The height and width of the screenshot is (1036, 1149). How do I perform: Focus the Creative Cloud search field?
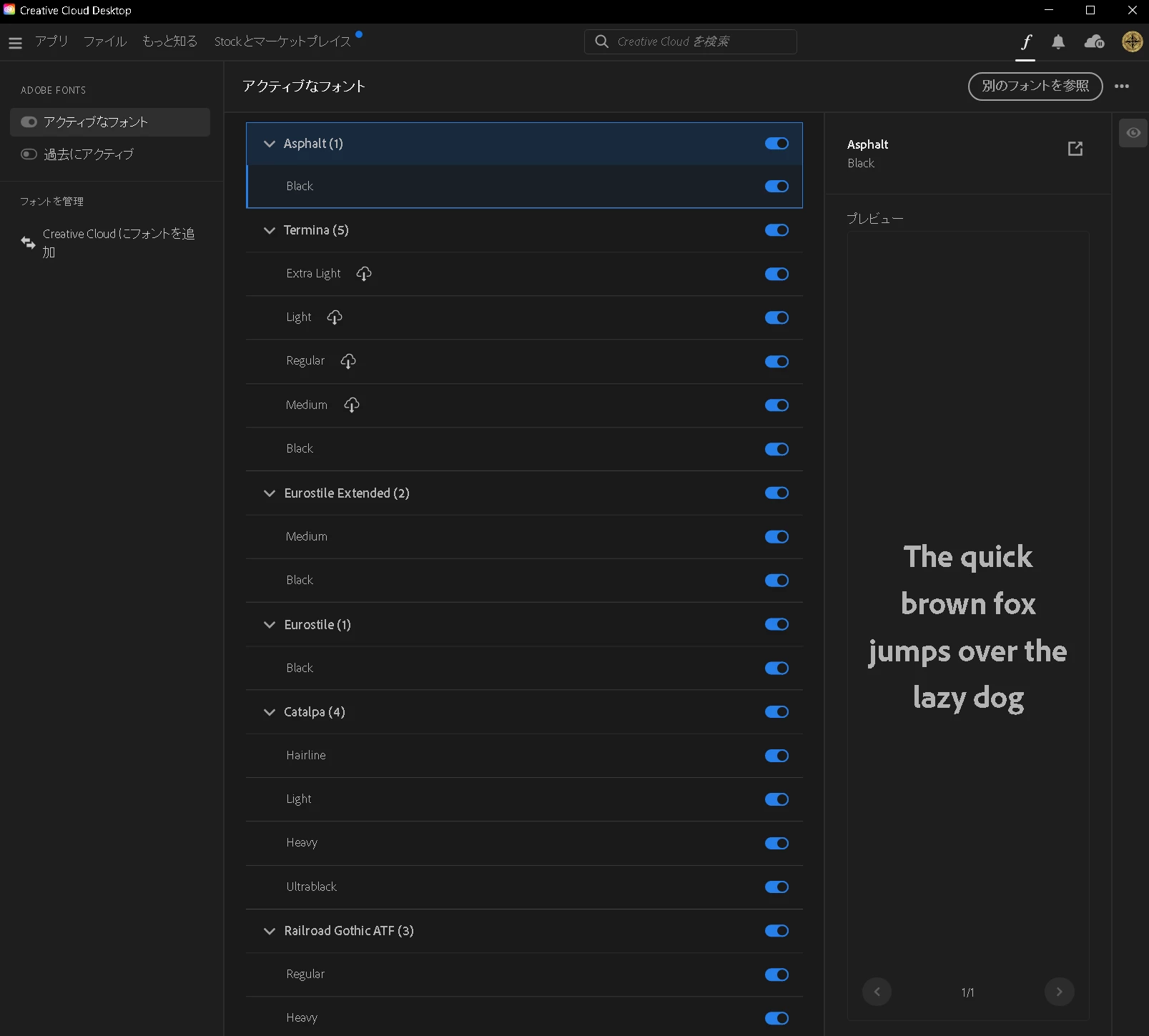[691, 41]
